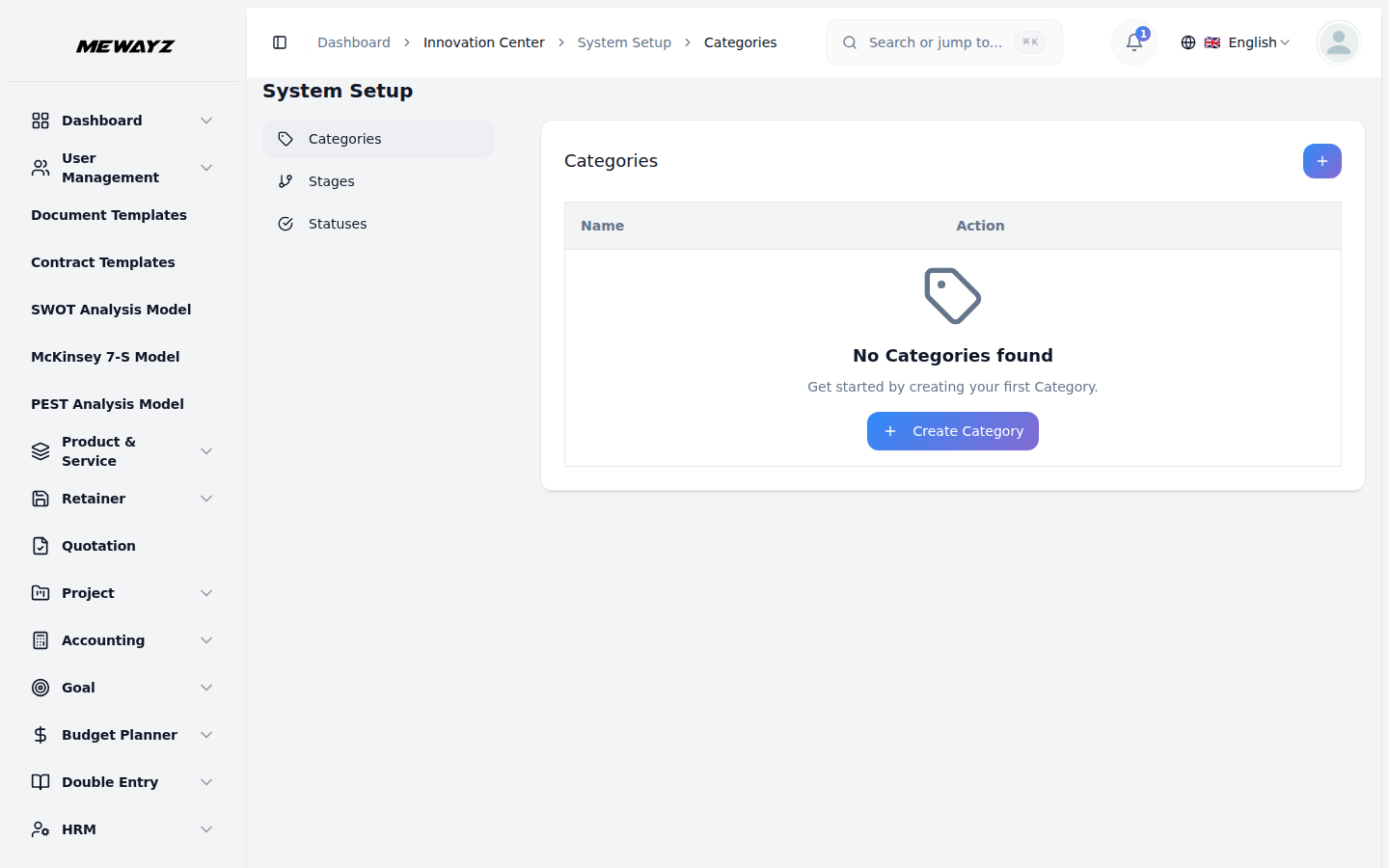Click the MEWAYZ logo

tap(125, 46)
